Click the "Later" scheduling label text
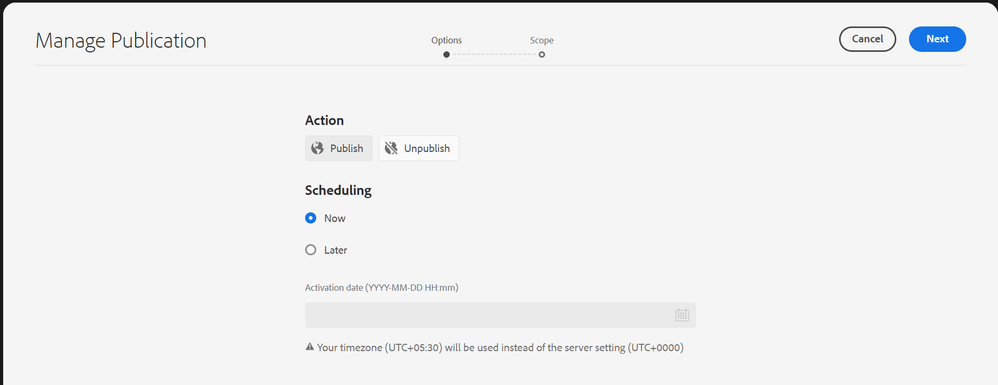This screenshot has width=998, height=385. [335, 250]
